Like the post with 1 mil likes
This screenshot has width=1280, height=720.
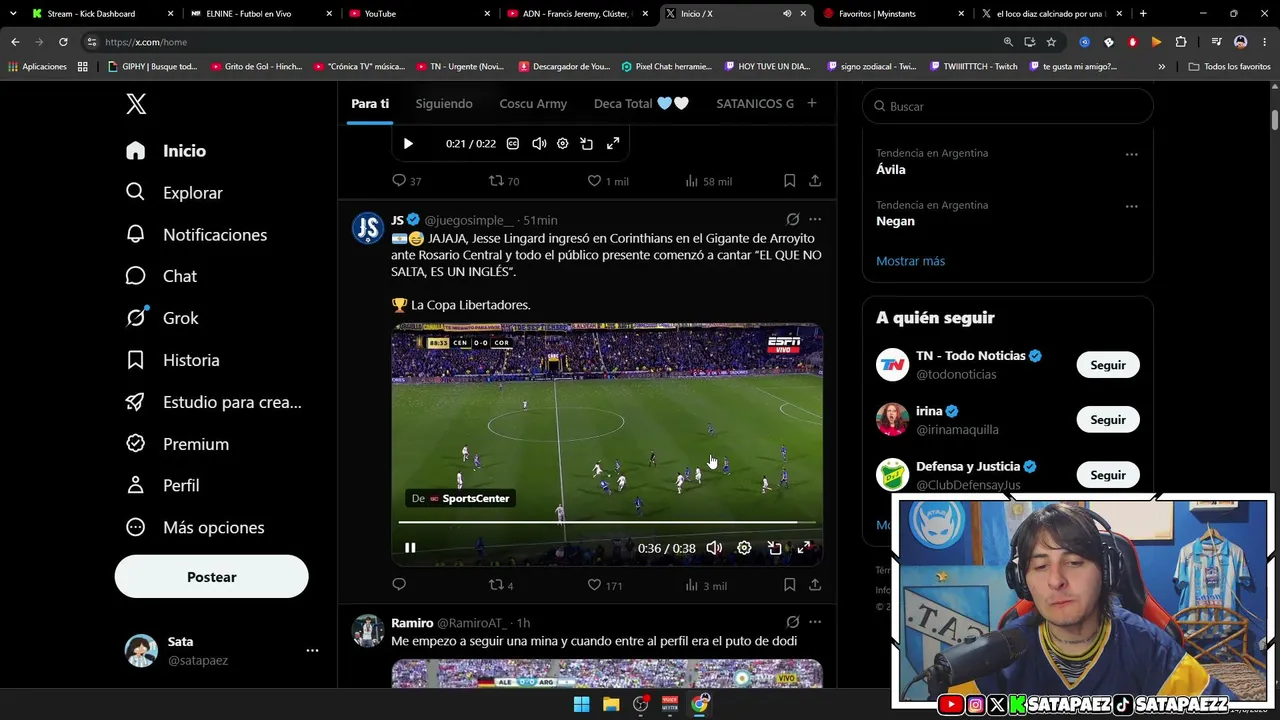coord(608,181)
